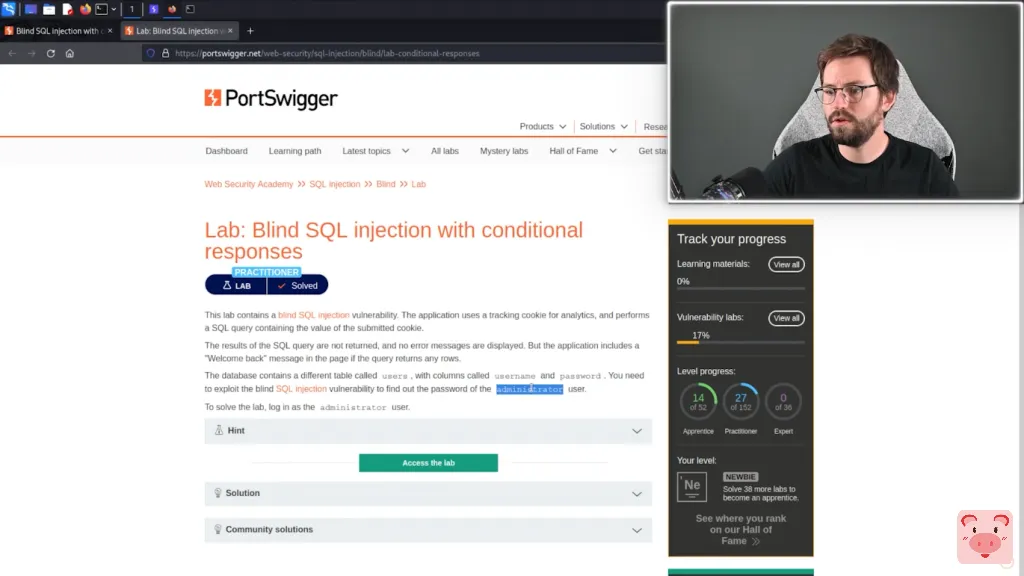Screen dimensions: 1024x576
Task: Click the Expert 0 of 36 progress circle
Action: (783, 402)
